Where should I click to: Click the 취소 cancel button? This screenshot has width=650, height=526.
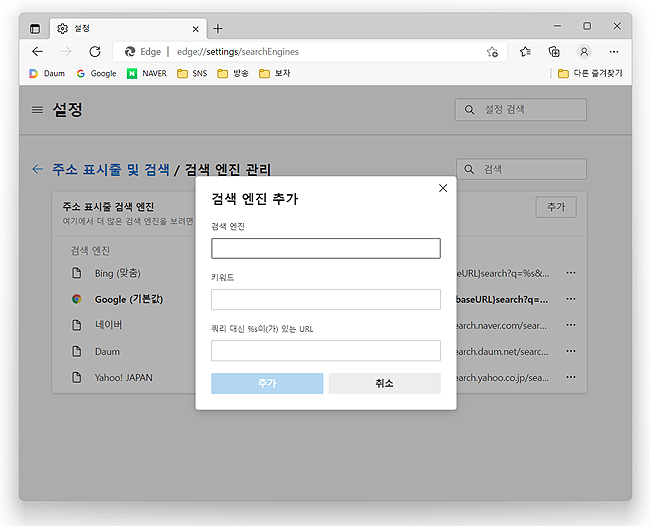tap(385, 383)
